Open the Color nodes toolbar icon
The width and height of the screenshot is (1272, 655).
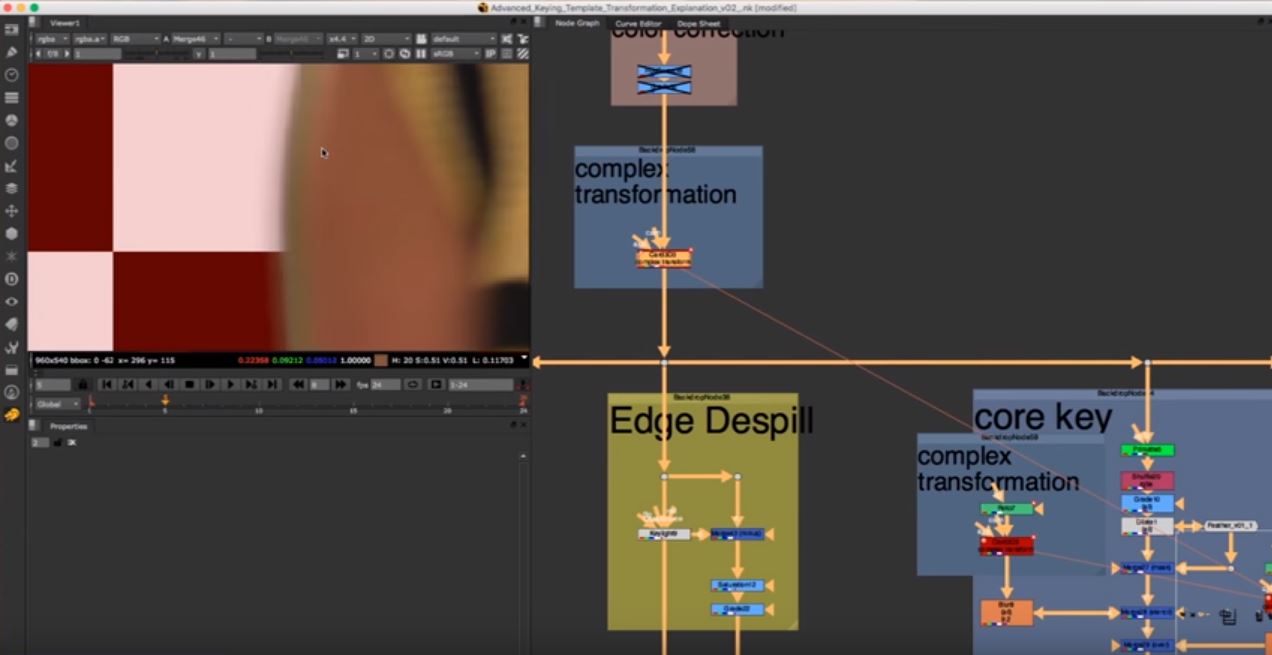pyautogui.click(x=12, y=118)
